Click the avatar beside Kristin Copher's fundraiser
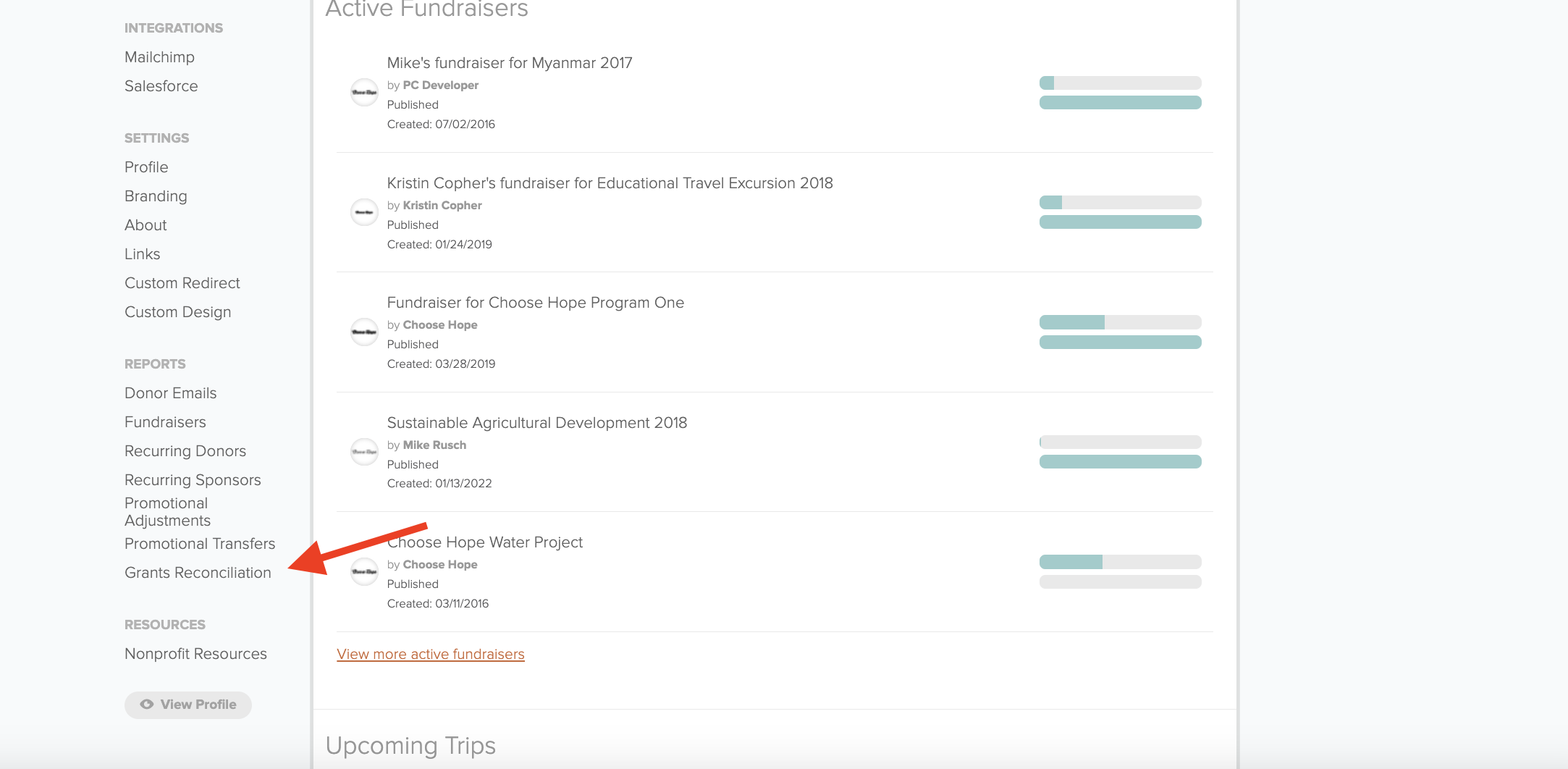1568x769 pixels. (x=364, y=213)
